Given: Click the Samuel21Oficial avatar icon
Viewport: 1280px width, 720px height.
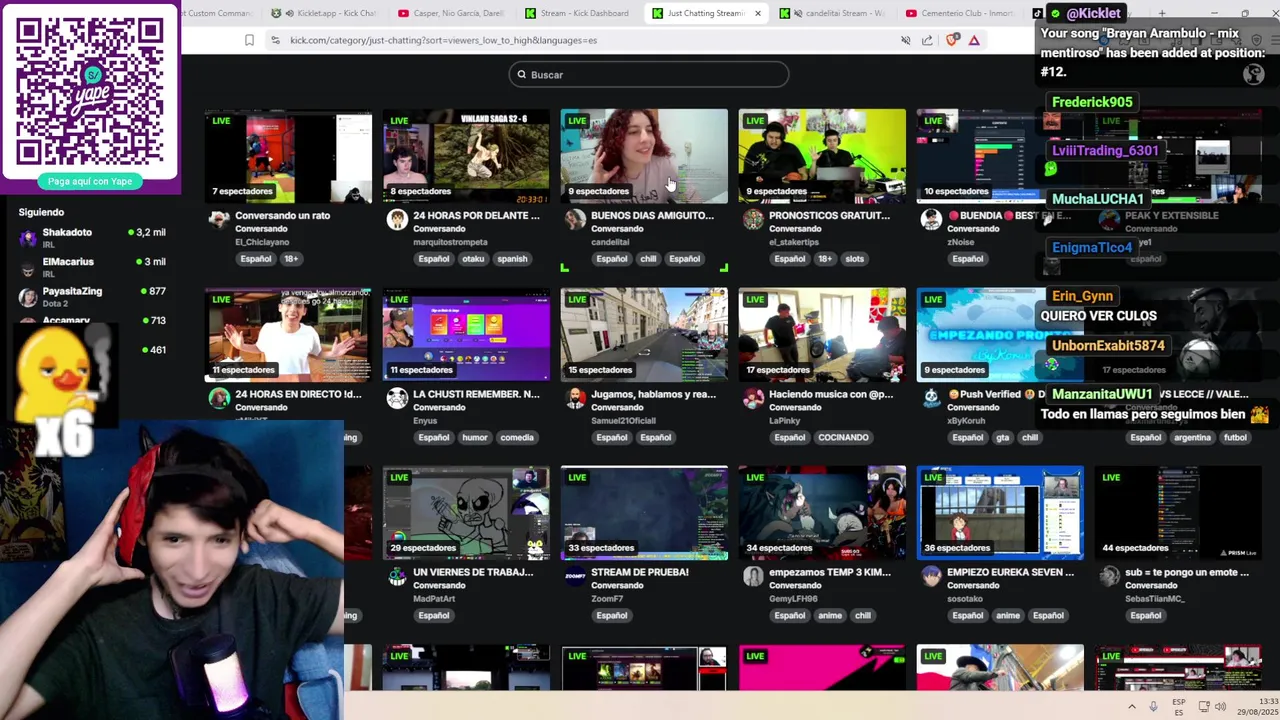Looking at the screenshot, I should click(575, 398).
